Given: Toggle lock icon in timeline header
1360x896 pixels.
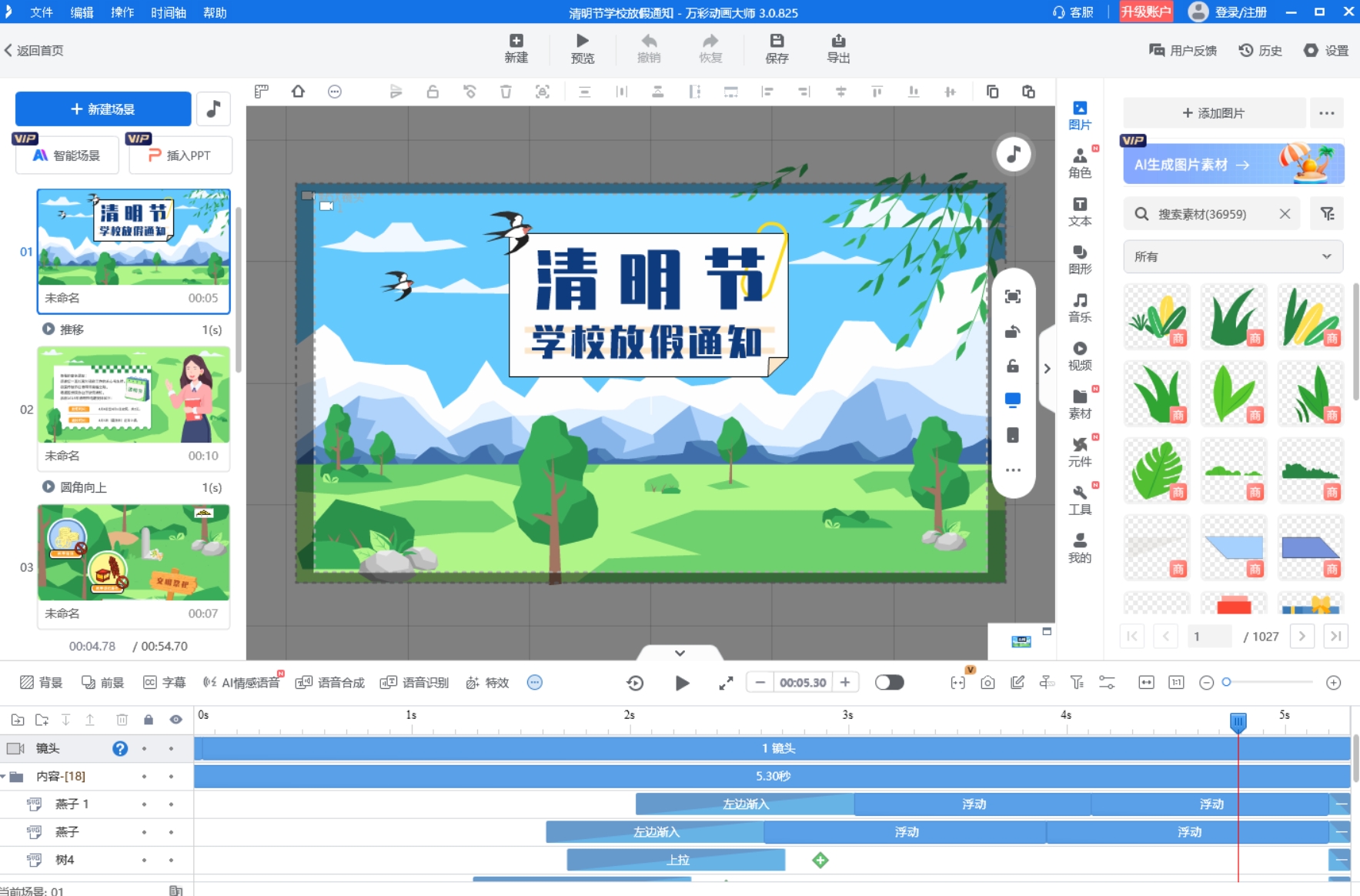Looking at the screenshot, I should (x=149, y=720).
